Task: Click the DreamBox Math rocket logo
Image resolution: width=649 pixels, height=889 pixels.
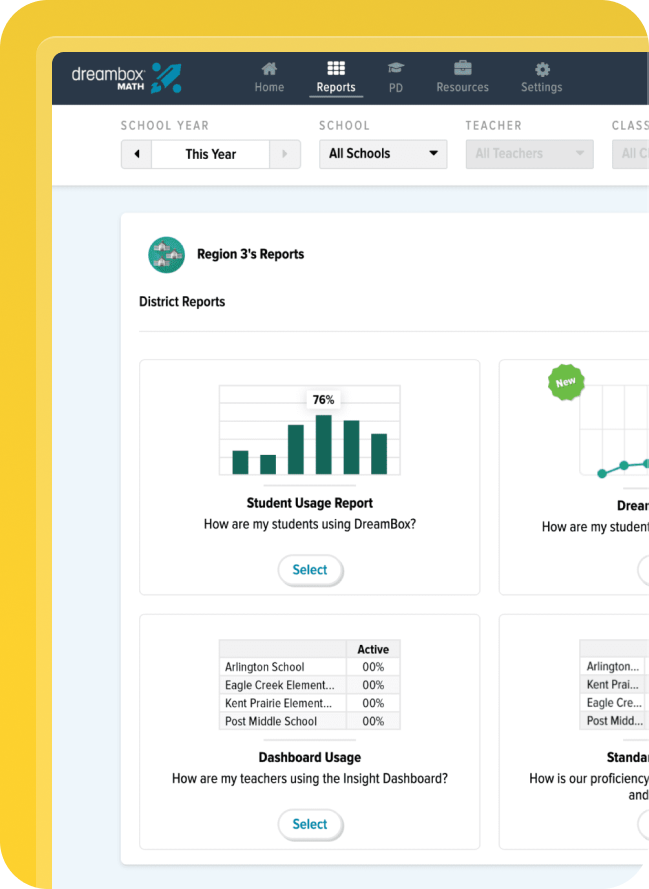Action: tap(166, 78)
